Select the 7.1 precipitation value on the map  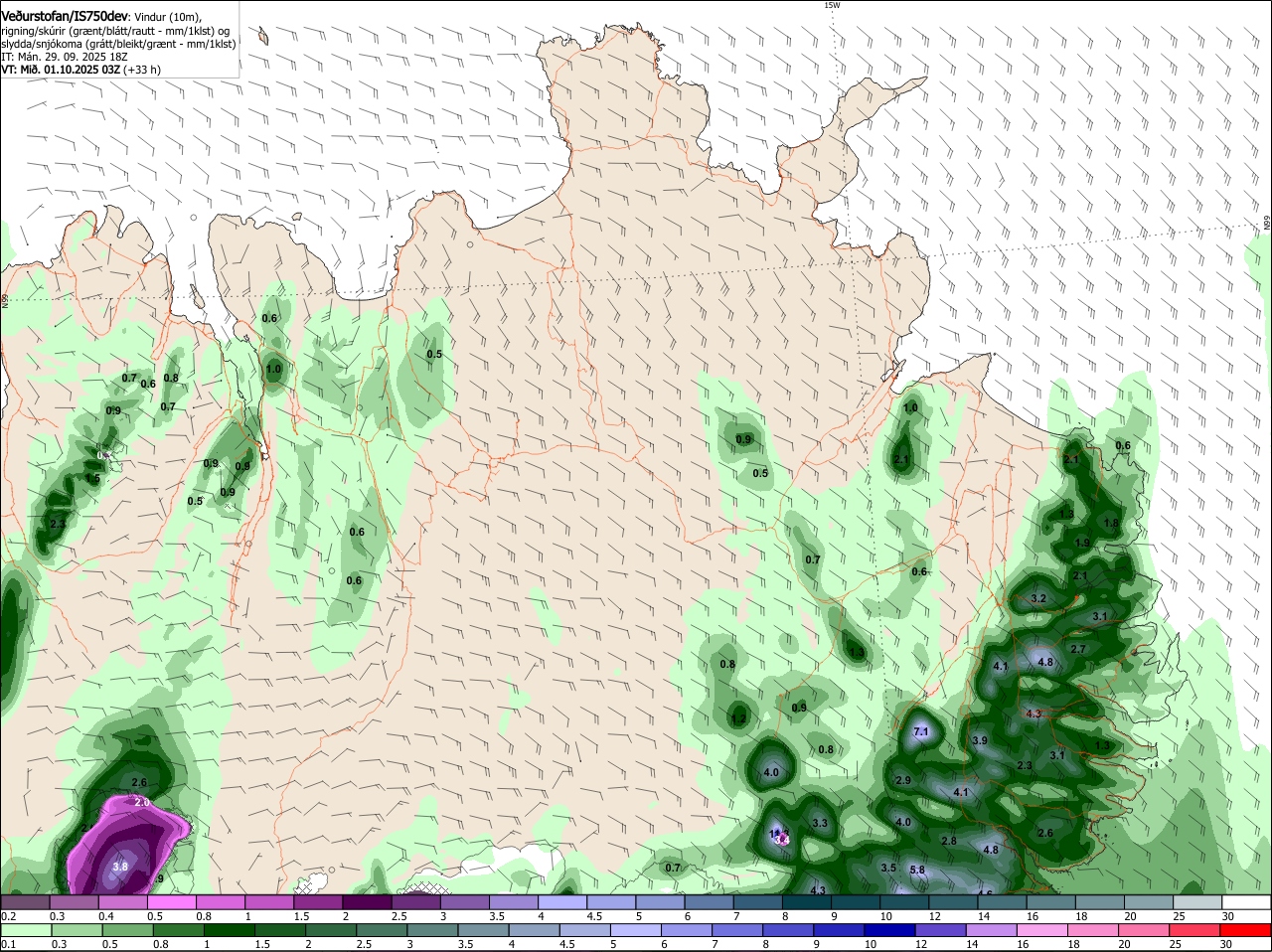pyautogui.click(x=920, y=732)
